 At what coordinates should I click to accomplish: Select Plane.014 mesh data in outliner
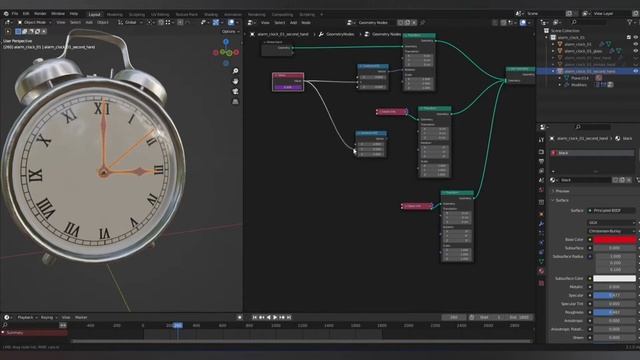[580, 78]
